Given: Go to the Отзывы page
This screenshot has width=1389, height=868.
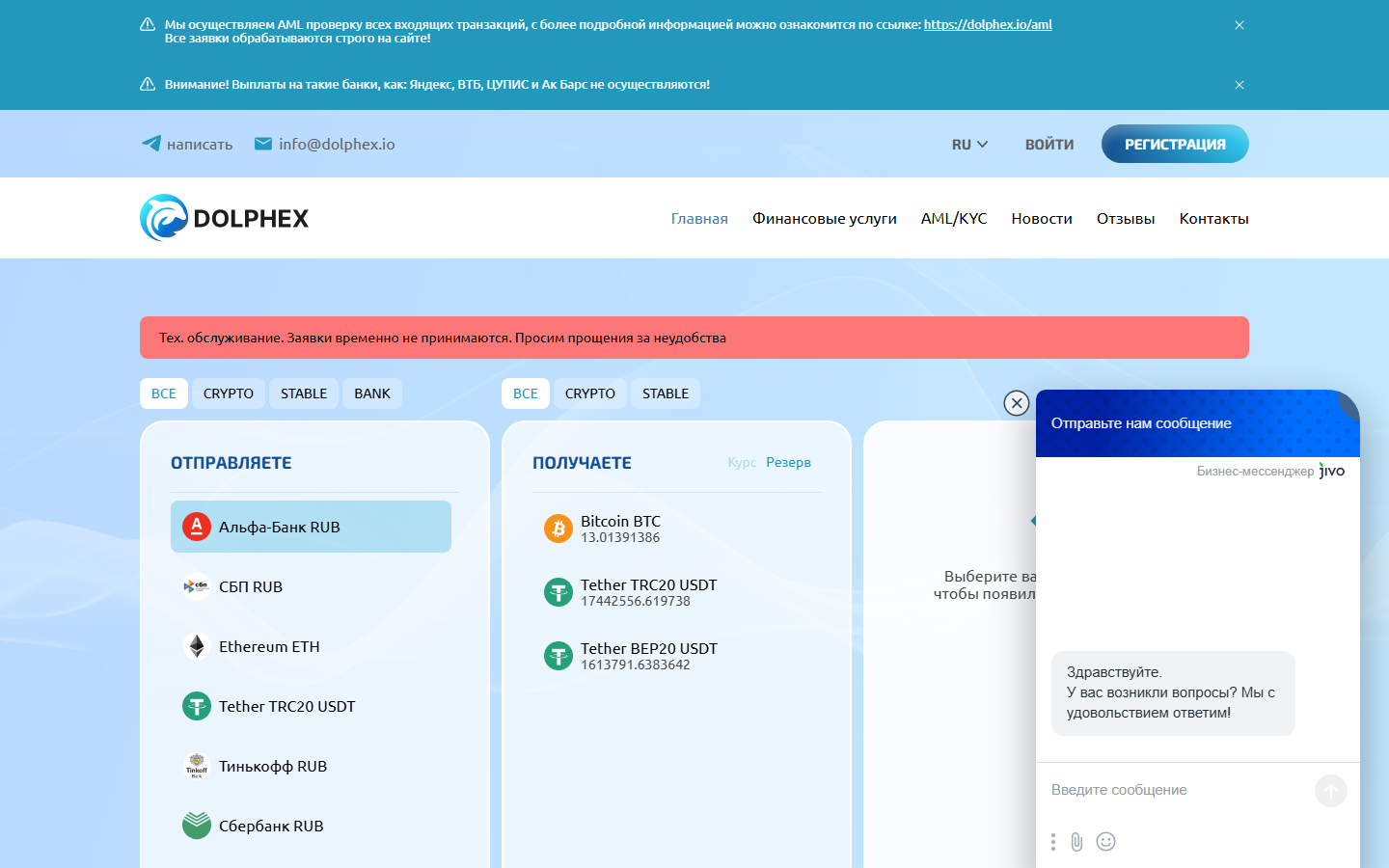Looking at the screenshot, I should 1126,219.
